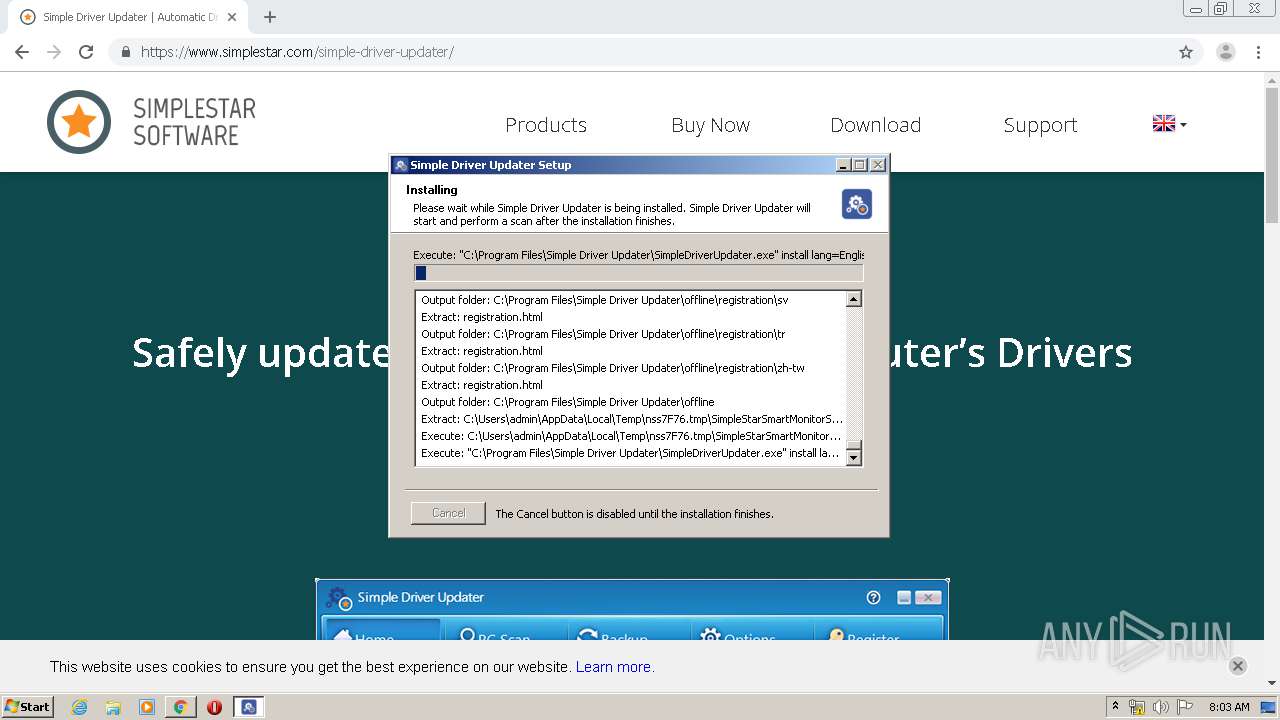Open the Chrome three-dot menu
This screenshot has width=1280, height=720.
pos(1258,52)
